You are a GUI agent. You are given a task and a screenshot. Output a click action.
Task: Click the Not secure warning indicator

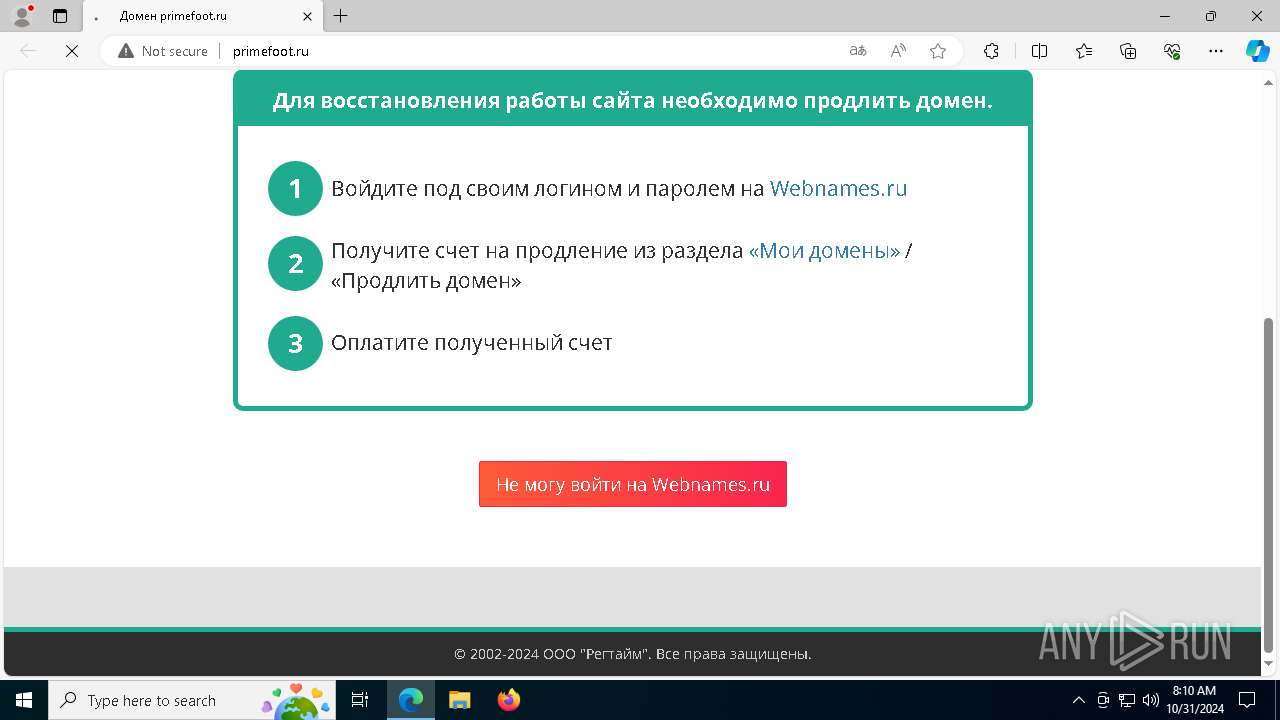[x=163, y=51]
